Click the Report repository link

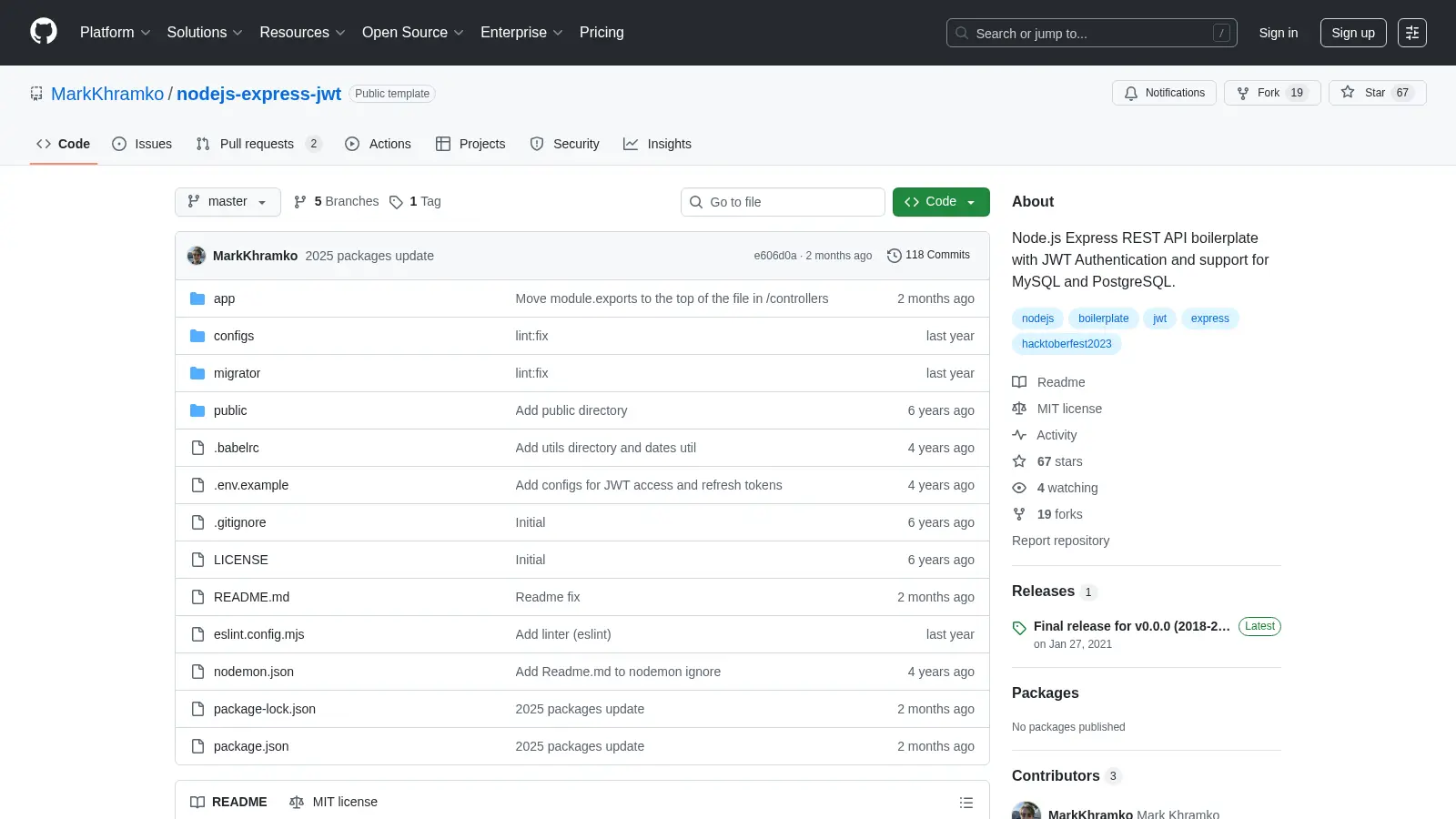point(1060,541)
